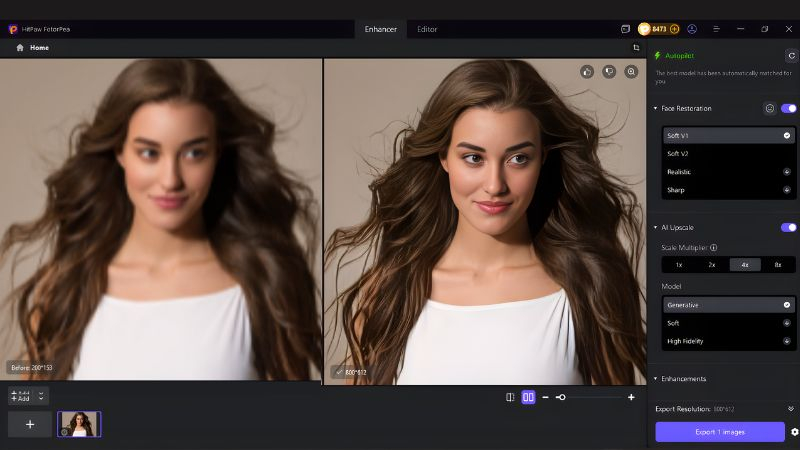Image resolution: width=800 pixels, height=450 pixels.
Task: Collapse the Face Restoration section
Action: tap(656, 108)
